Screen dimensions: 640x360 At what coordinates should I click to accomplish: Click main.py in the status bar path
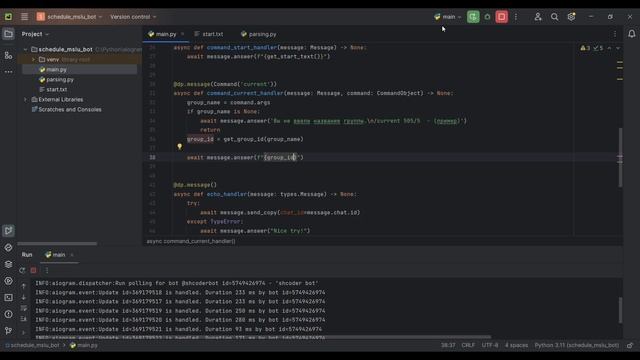coord(84,345)
